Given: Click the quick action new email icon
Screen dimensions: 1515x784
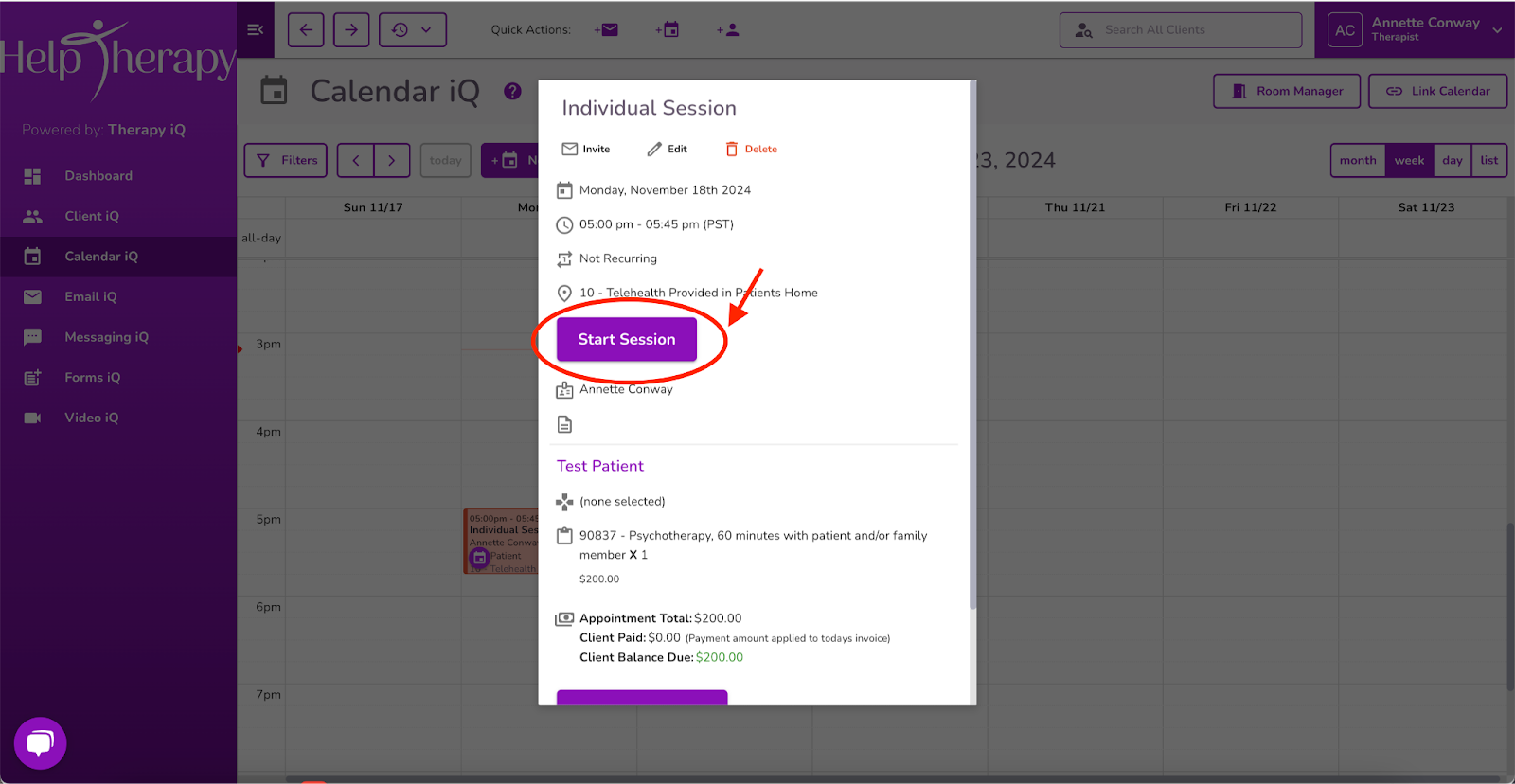Looking at the screenshot, I should (x=606, y=29).
